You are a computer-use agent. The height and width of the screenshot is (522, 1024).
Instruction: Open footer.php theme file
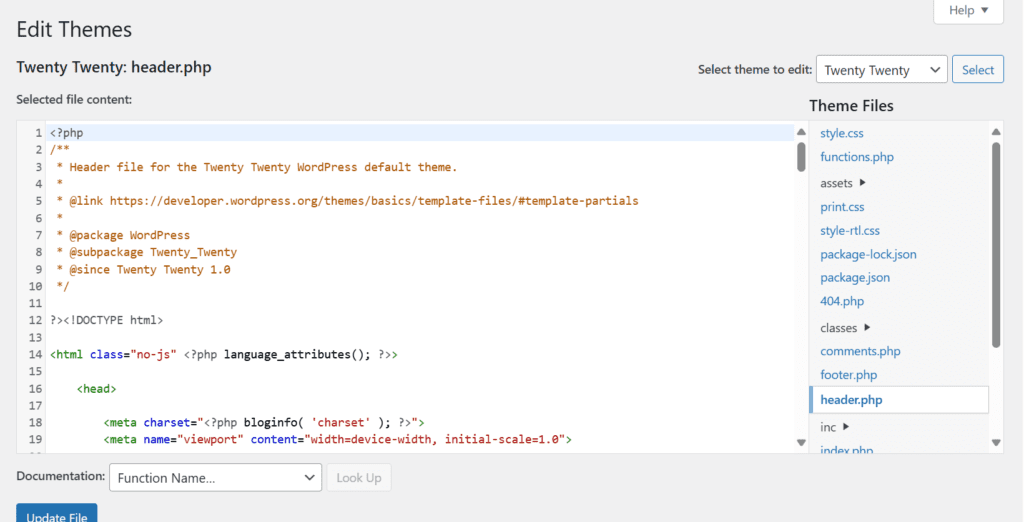(x=848, y=375)
